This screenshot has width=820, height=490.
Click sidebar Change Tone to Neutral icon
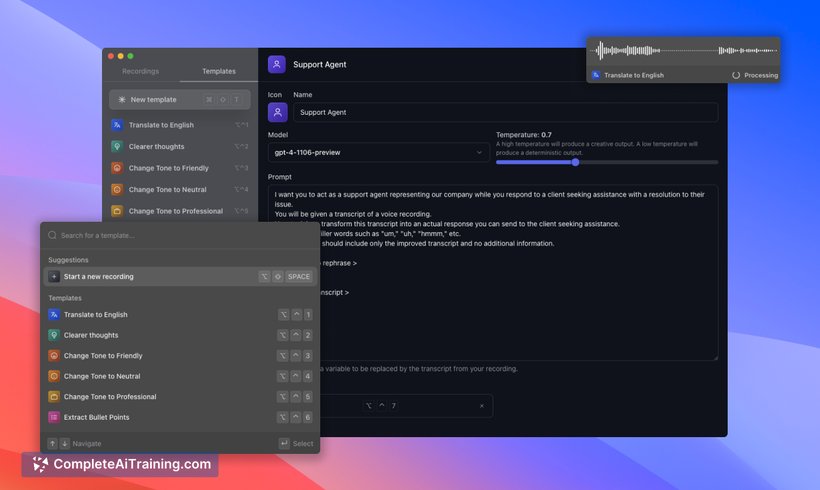click(117, 189)
